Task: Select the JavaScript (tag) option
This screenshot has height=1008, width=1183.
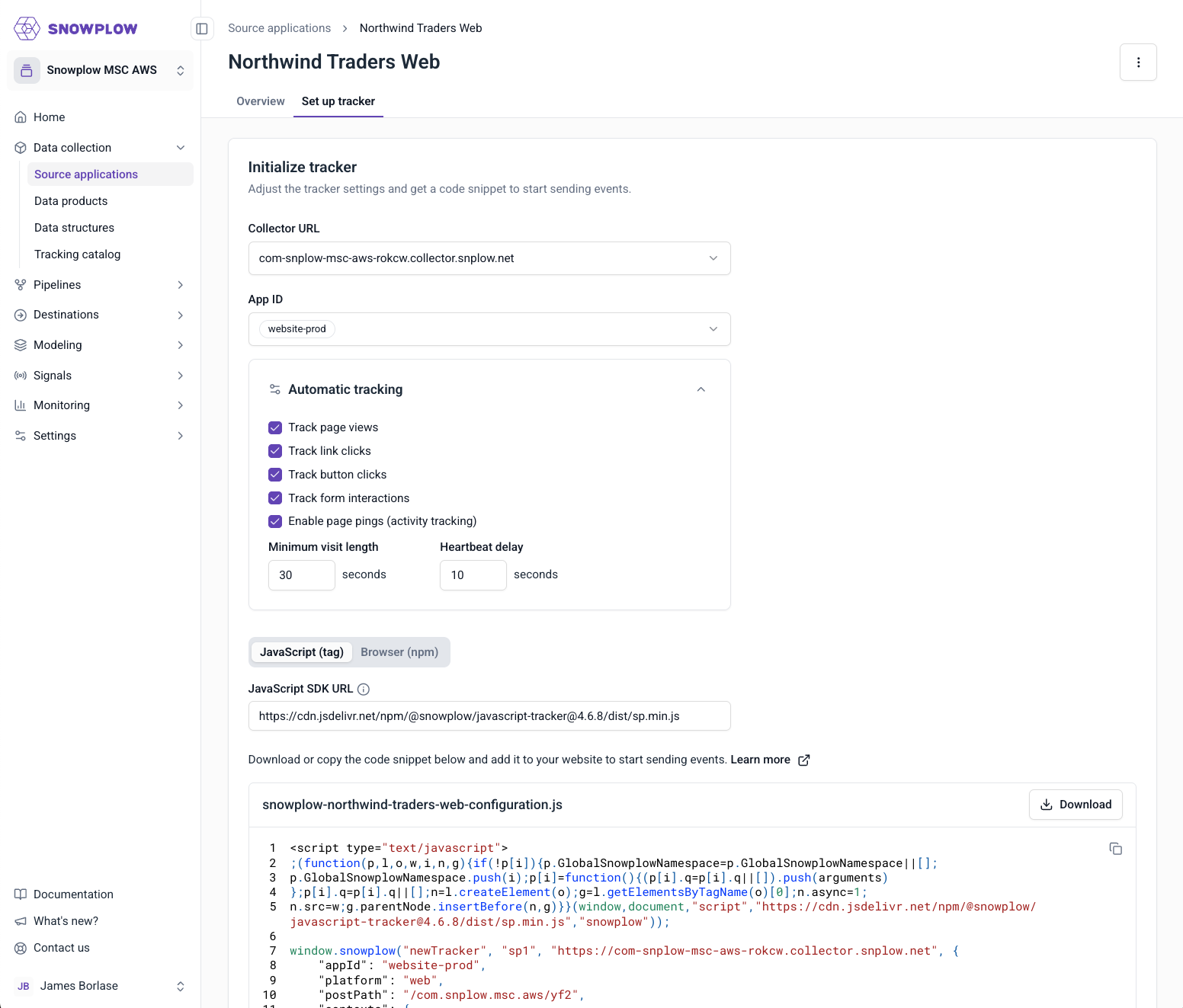Action: click(x=302, y=652)
